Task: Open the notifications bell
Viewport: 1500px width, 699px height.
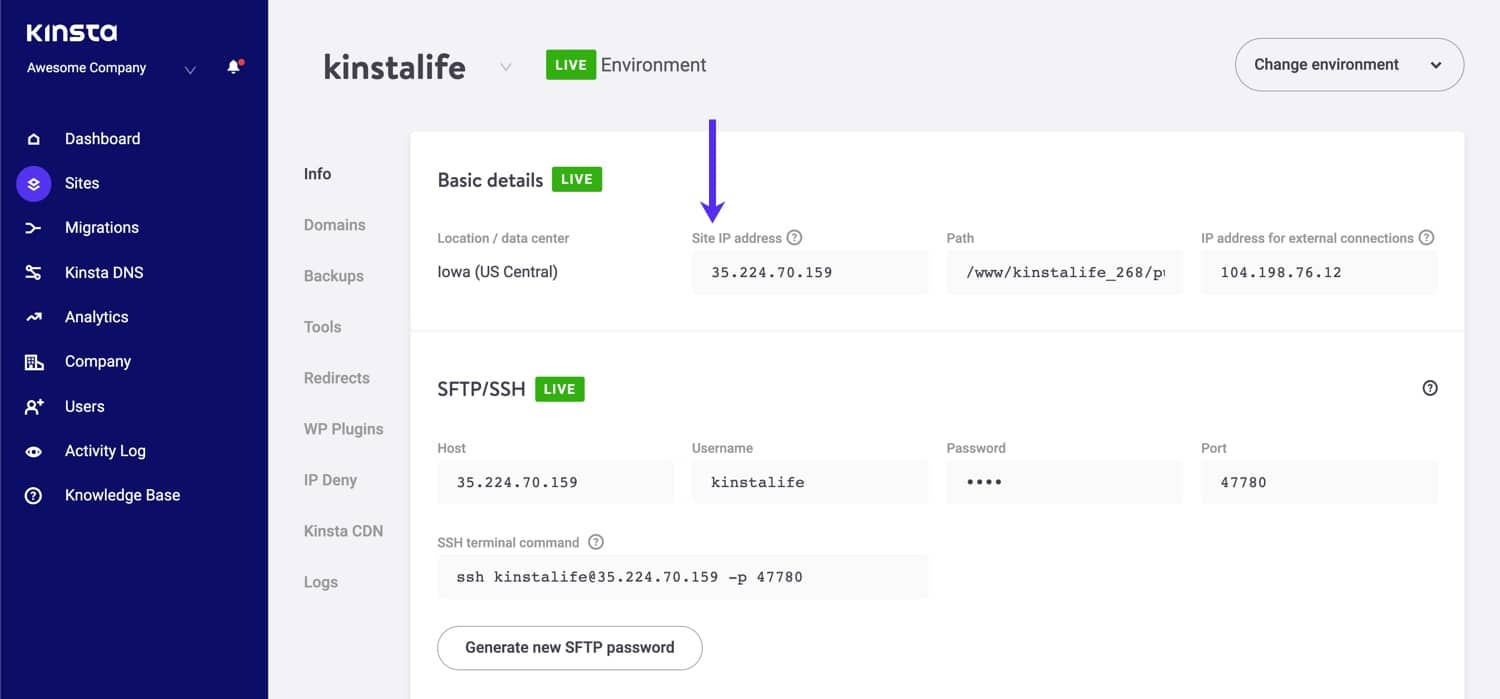Action: coord(232,68)
